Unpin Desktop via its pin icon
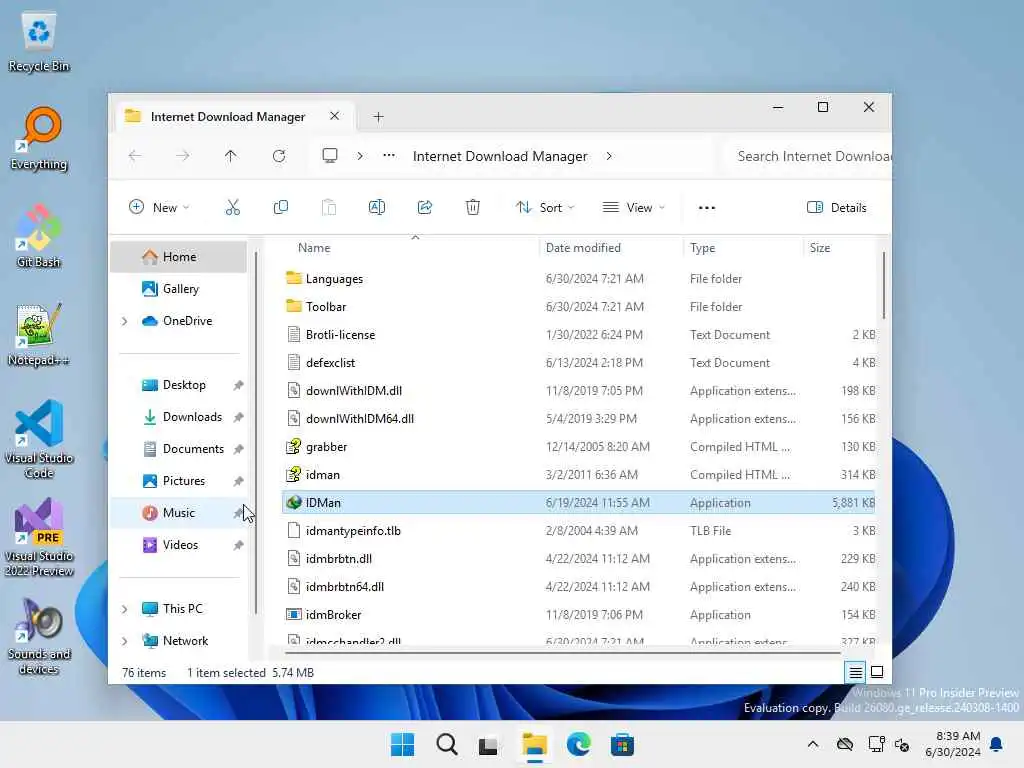This screenshot has width=1024, height=768. click(x=238, y=385)
